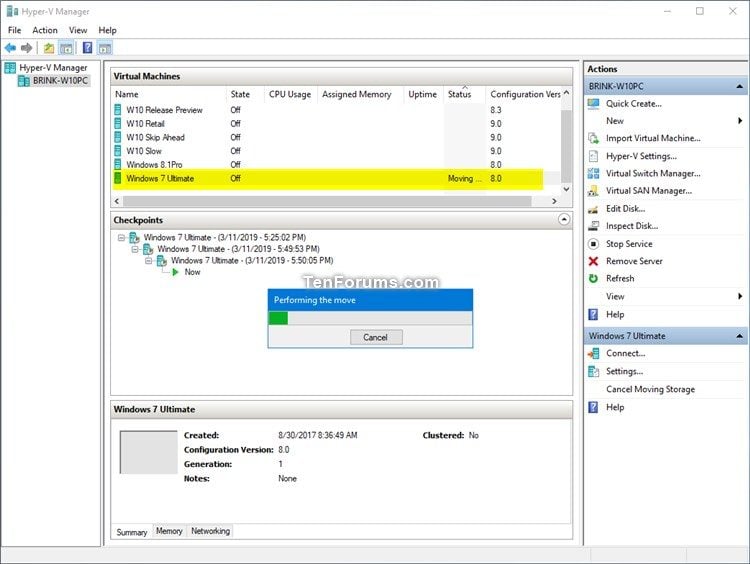Click the Import Virtual Machine icon
Image resolution: width=750 pixels, height=564 pixels.
(593, 138)
